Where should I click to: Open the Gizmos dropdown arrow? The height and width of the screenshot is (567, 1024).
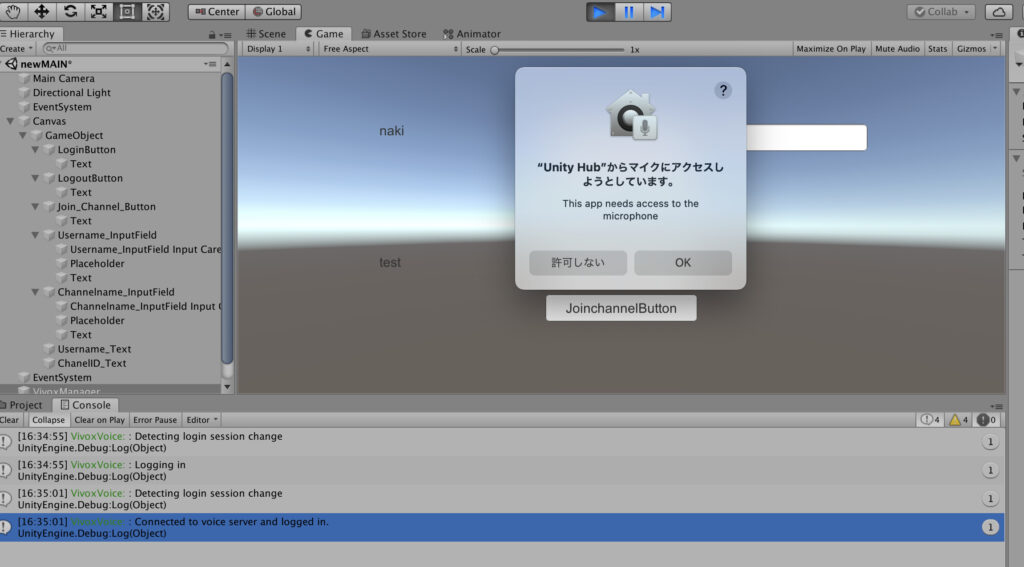(x=995, y=49)
